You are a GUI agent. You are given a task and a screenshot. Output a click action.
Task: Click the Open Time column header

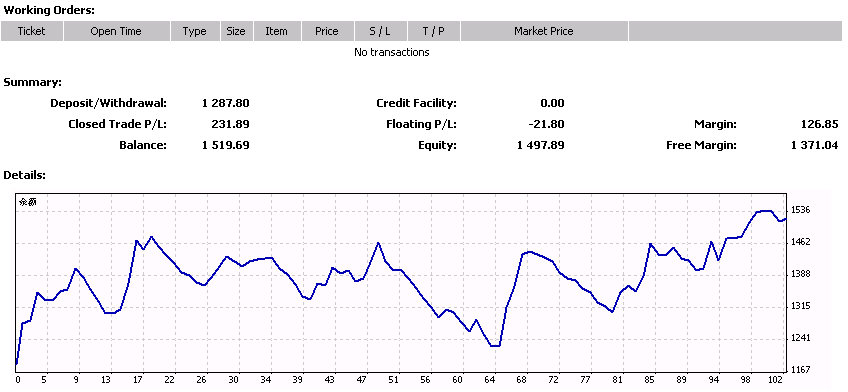pyautogui.click(x=116, y=31)
